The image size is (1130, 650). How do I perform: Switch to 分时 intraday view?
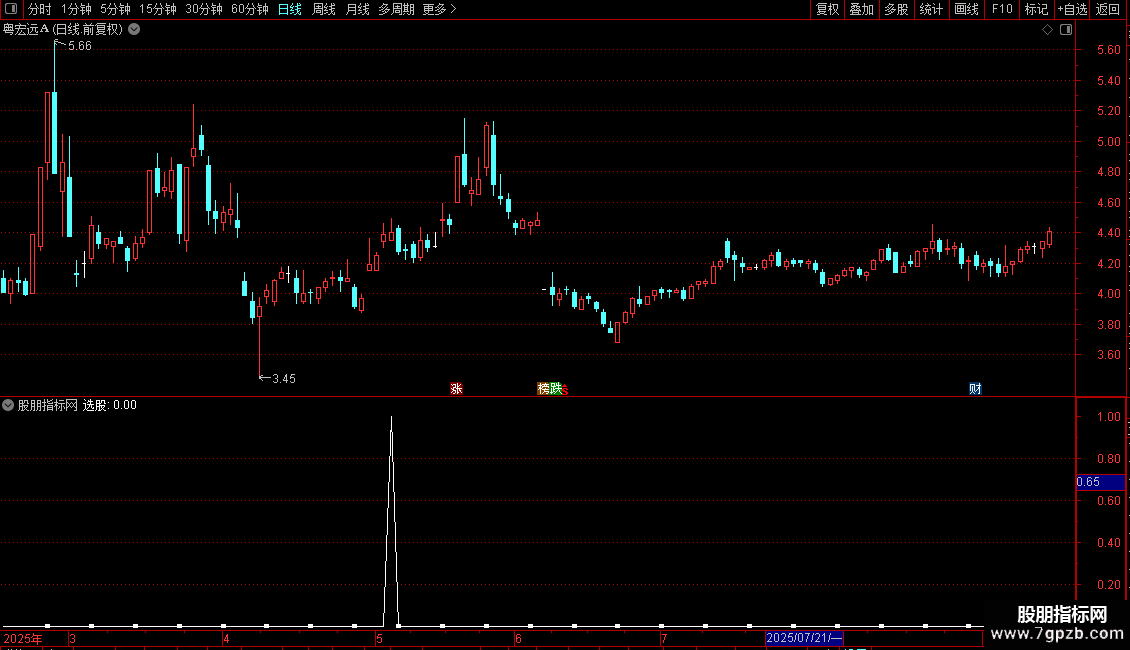[40, 9]
